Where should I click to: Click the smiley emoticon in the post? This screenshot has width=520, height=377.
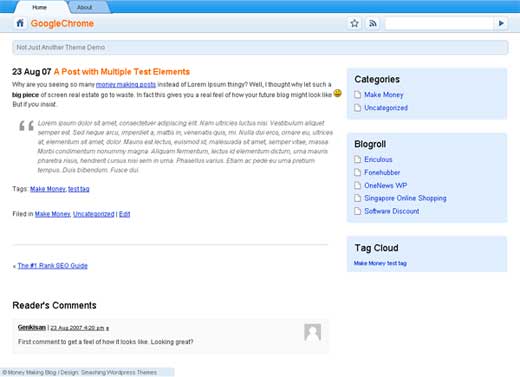point(337,93)
